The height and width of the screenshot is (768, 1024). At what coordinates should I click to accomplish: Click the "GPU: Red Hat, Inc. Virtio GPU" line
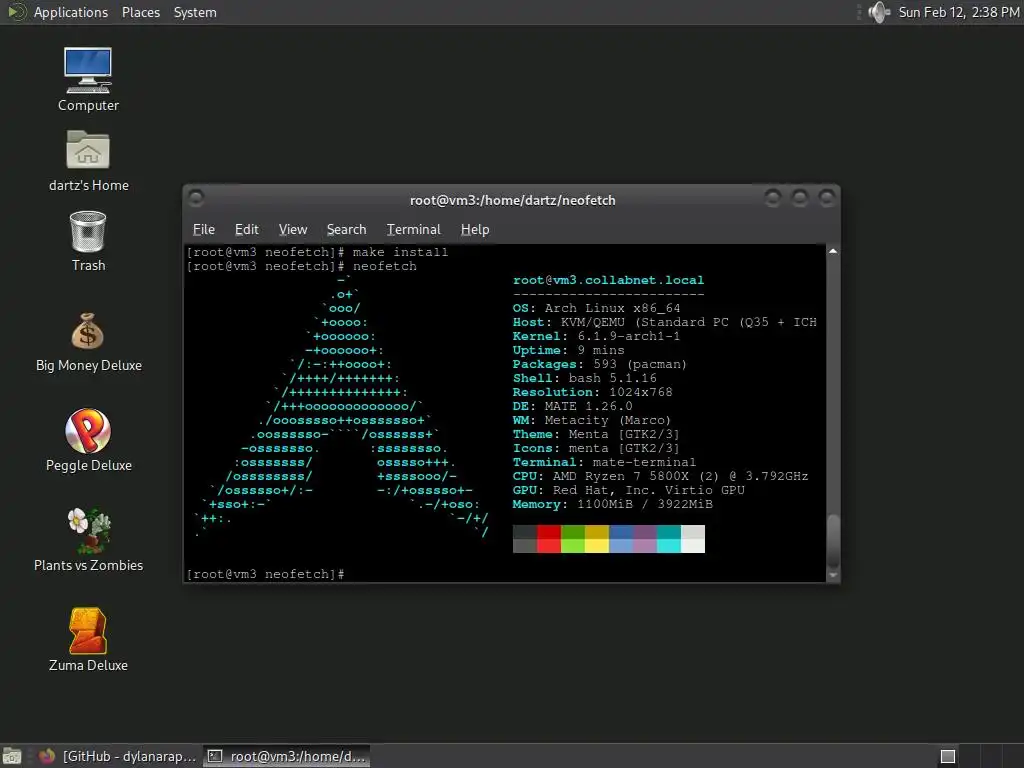coord(628,490)
